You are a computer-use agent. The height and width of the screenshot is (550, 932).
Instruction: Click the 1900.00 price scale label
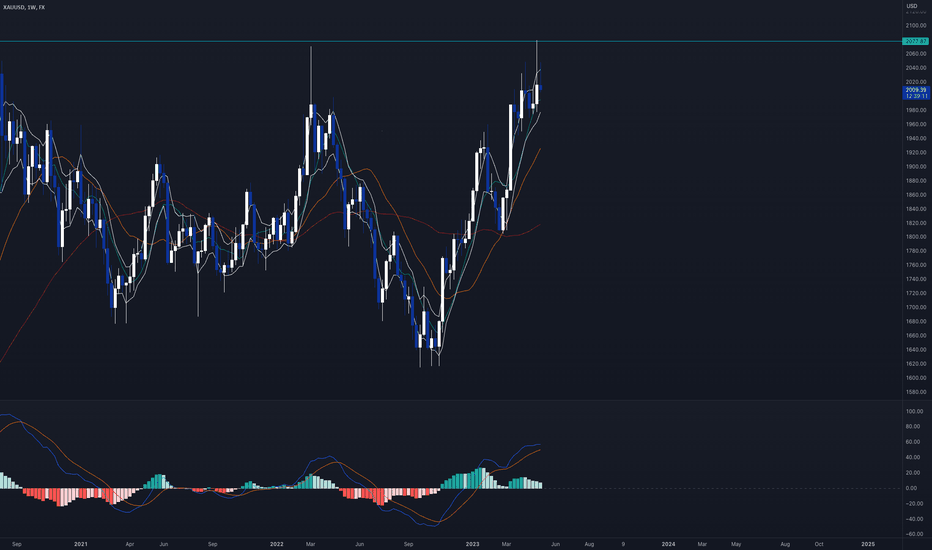pyautogui.click(x=916, y=166)
